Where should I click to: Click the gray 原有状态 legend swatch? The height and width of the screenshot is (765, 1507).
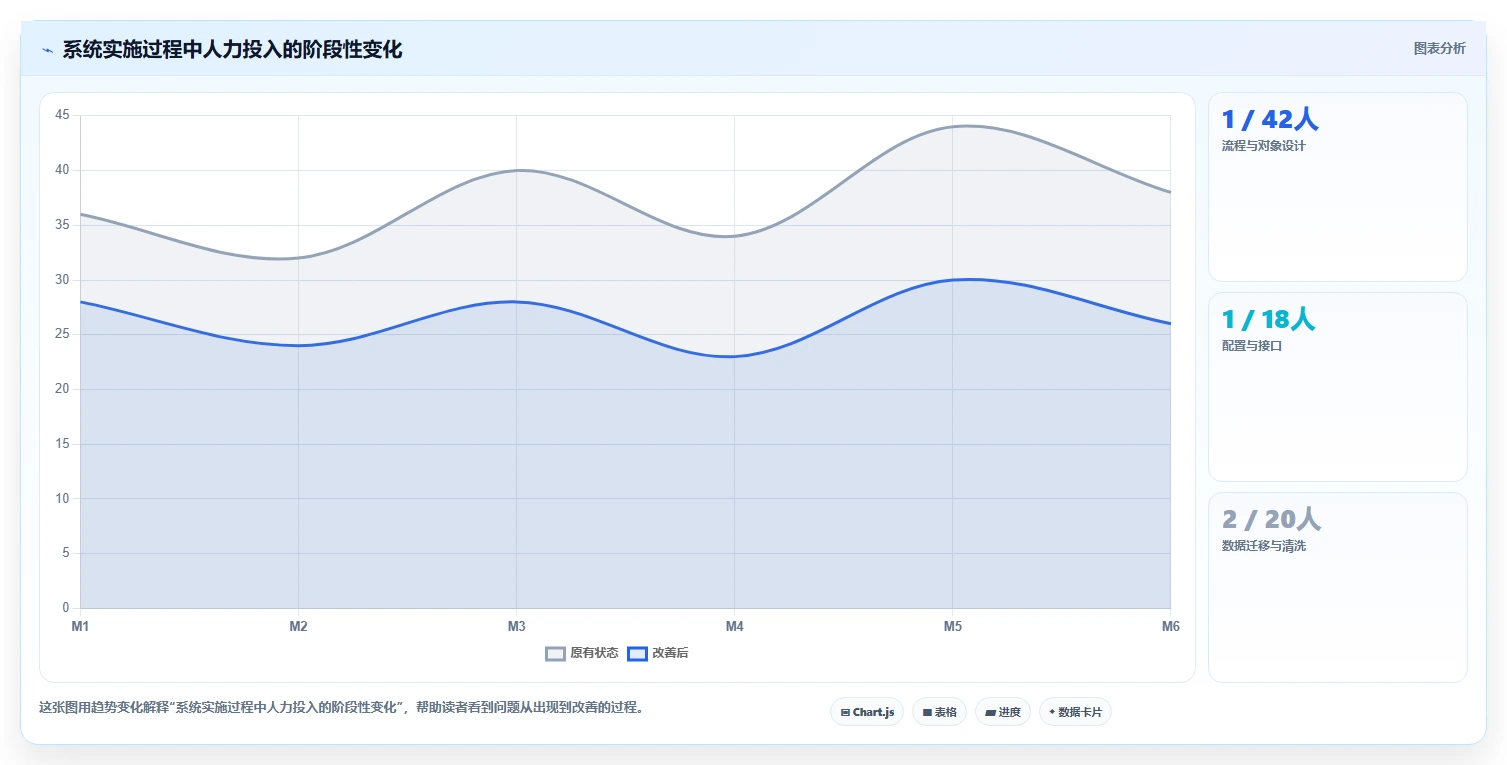pos(555,654)
